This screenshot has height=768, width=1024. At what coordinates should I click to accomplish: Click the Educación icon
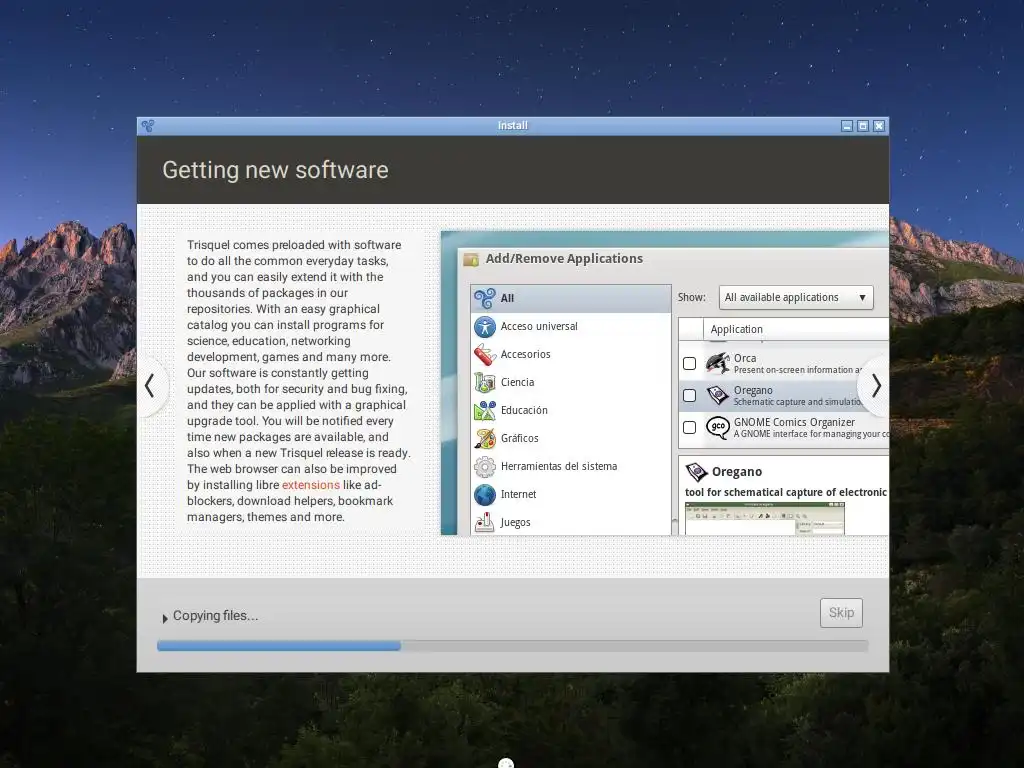click(x=485, y=411)
